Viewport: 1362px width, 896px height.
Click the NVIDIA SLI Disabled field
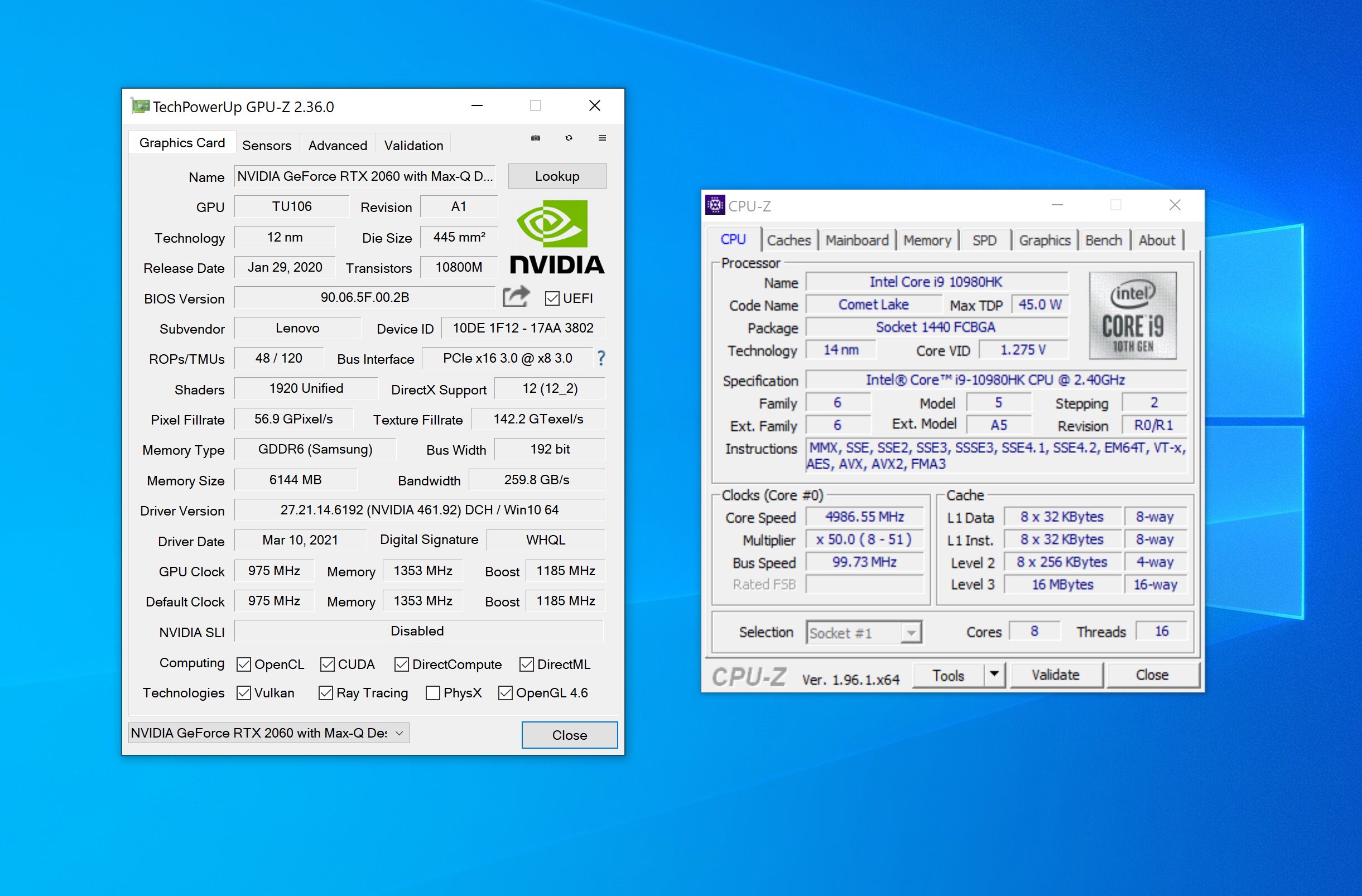tap(419, 631)
